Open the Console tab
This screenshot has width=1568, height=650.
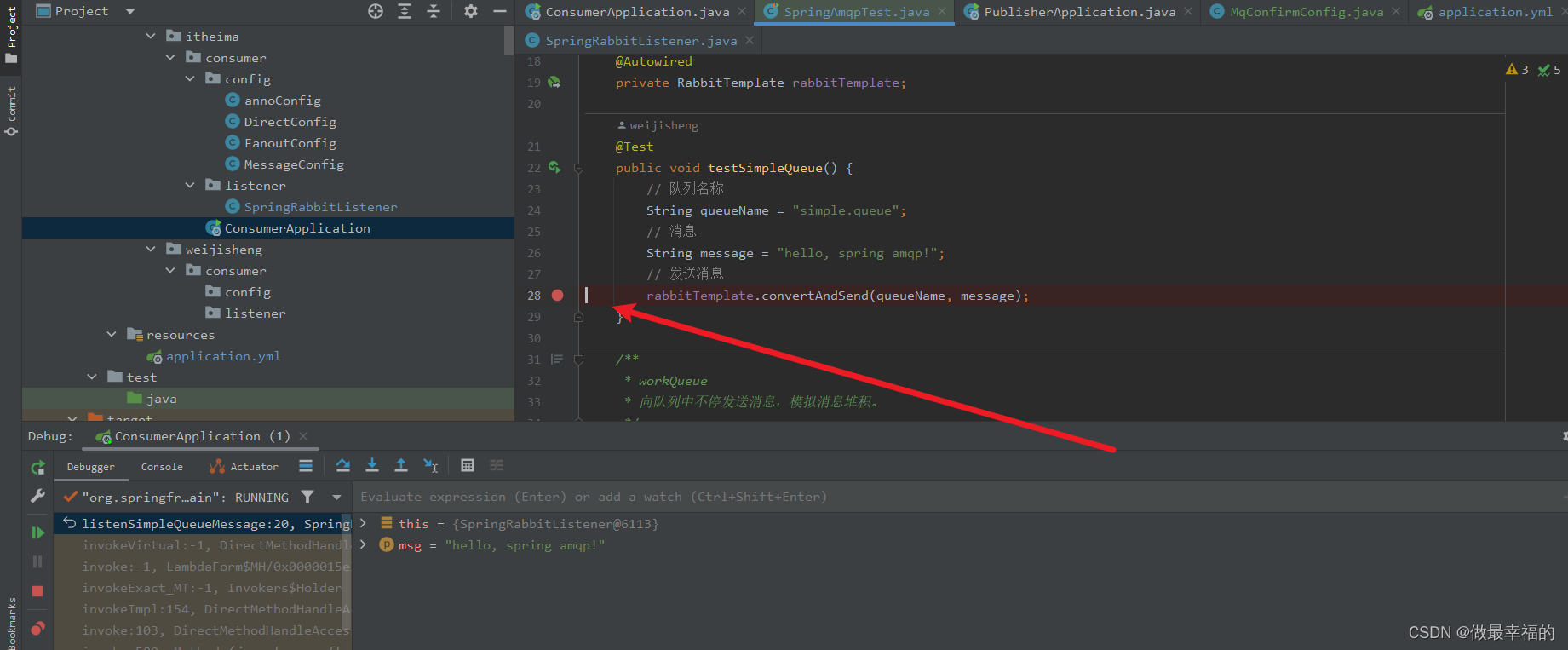coord(162,467)
